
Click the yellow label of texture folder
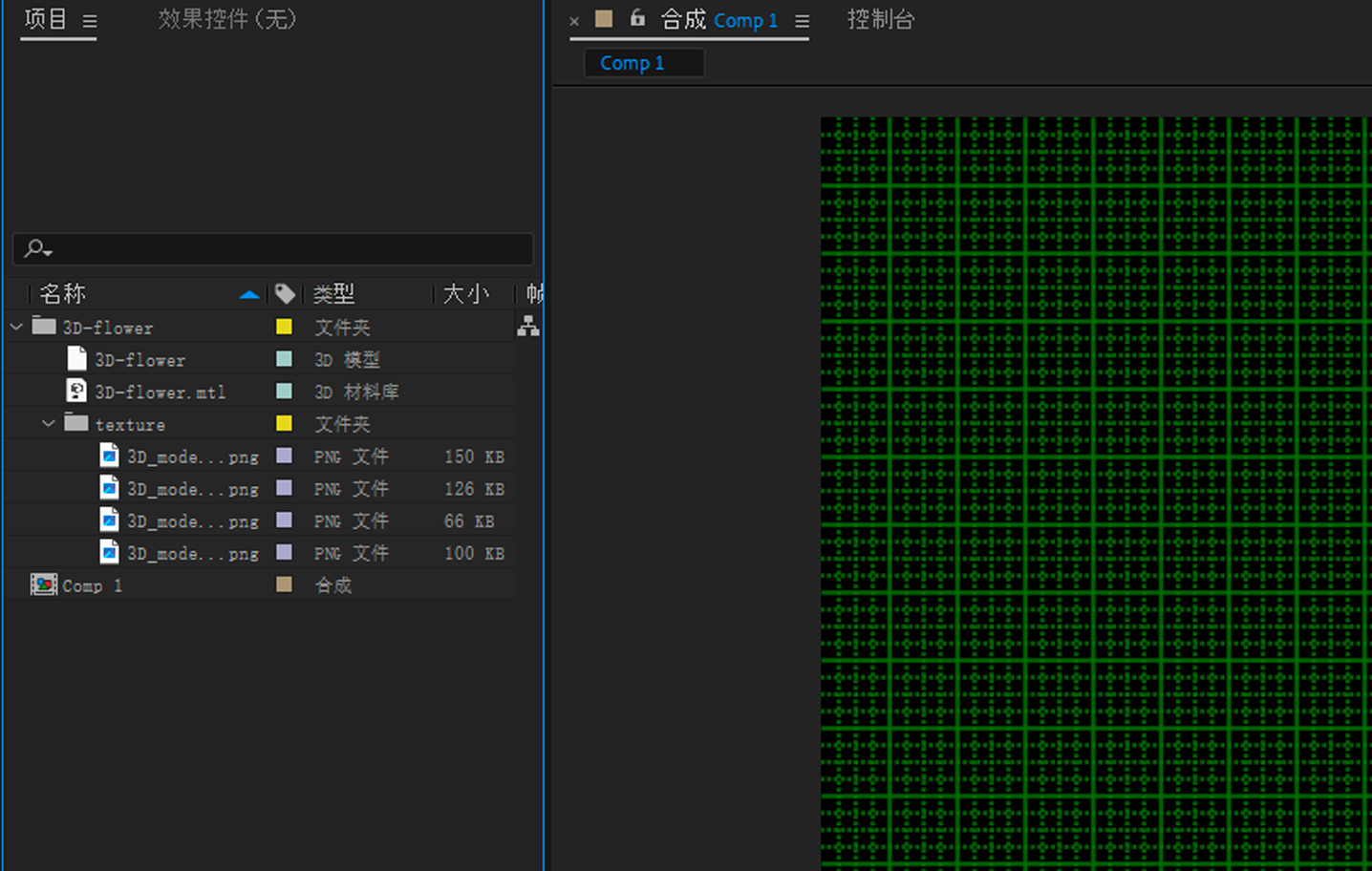(284, 423)
